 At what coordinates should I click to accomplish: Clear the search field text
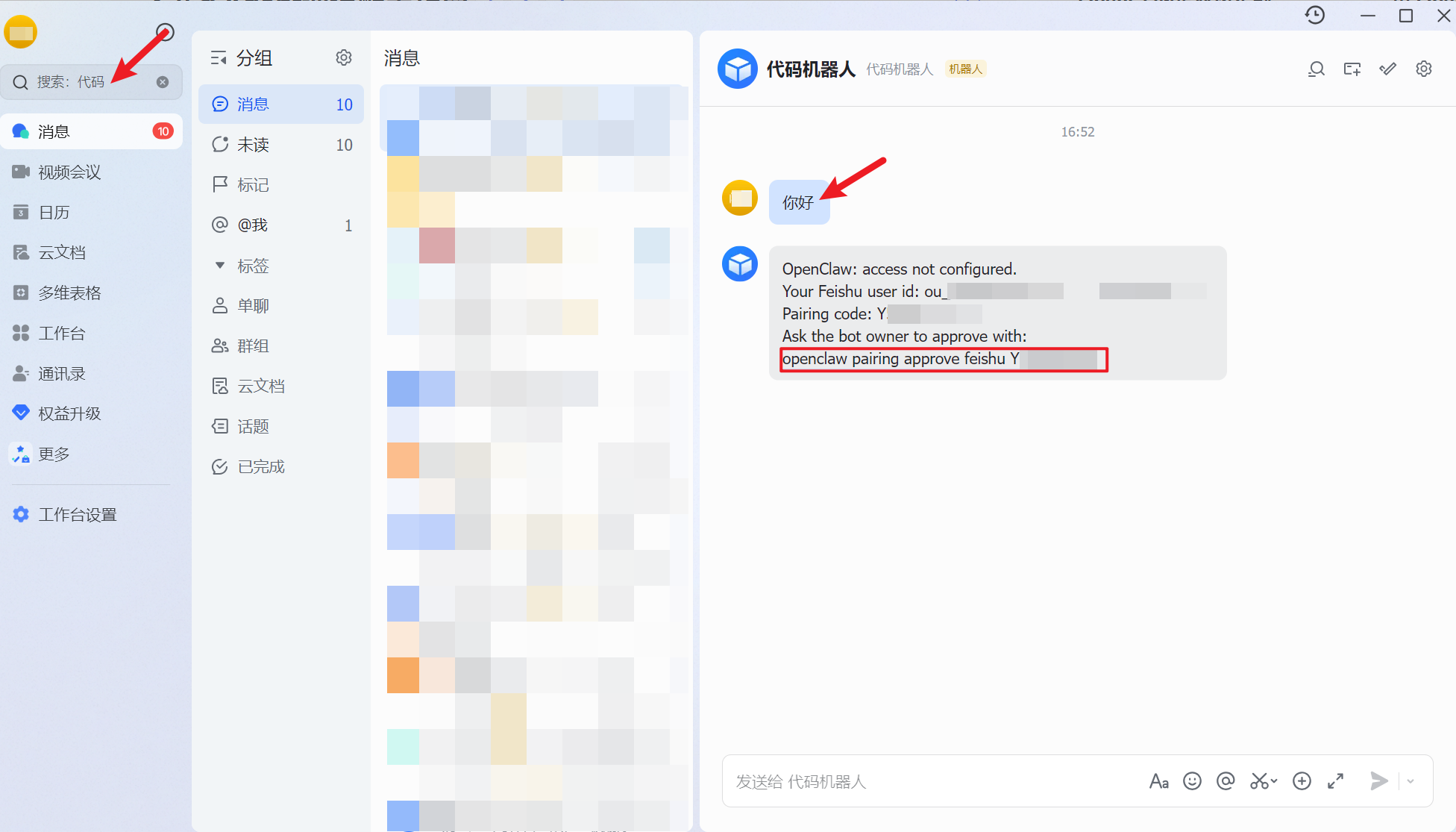[163, 82]
